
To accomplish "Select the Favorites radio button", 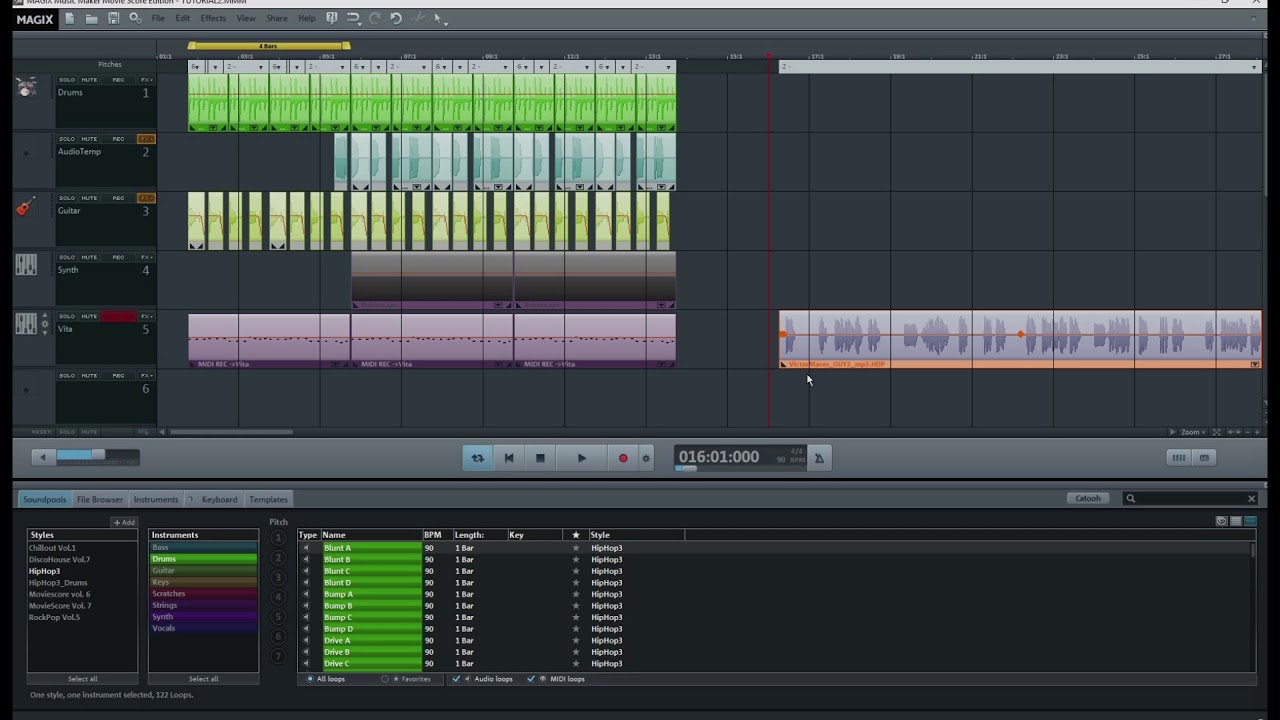I will 385,679.
